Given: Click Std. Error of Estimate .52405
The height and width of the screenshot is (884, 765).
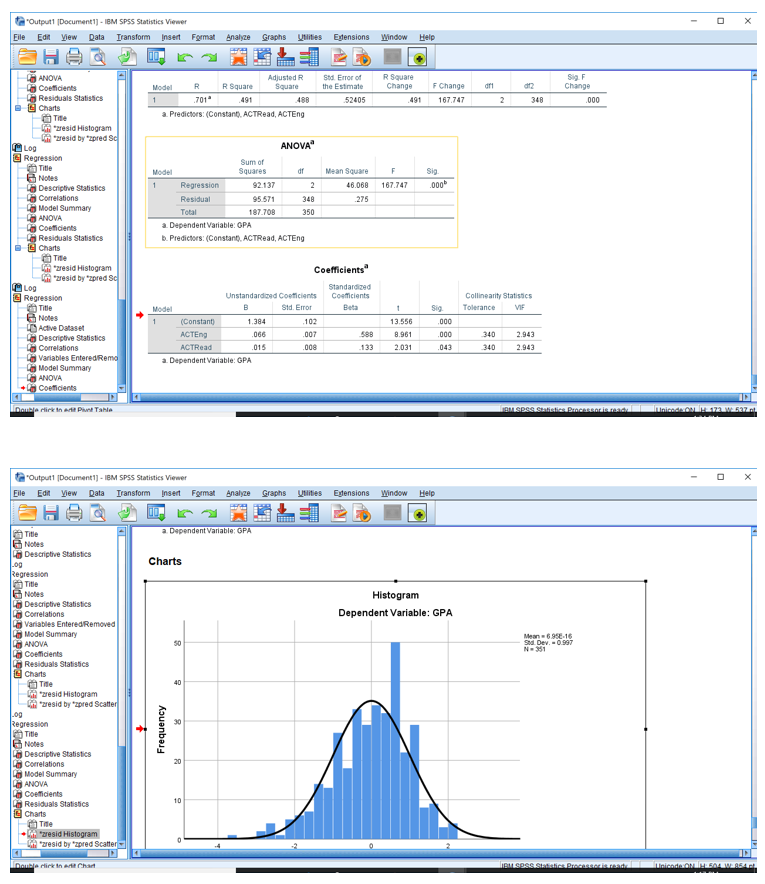Looking at the screenshot, I should tap(355, 100).
